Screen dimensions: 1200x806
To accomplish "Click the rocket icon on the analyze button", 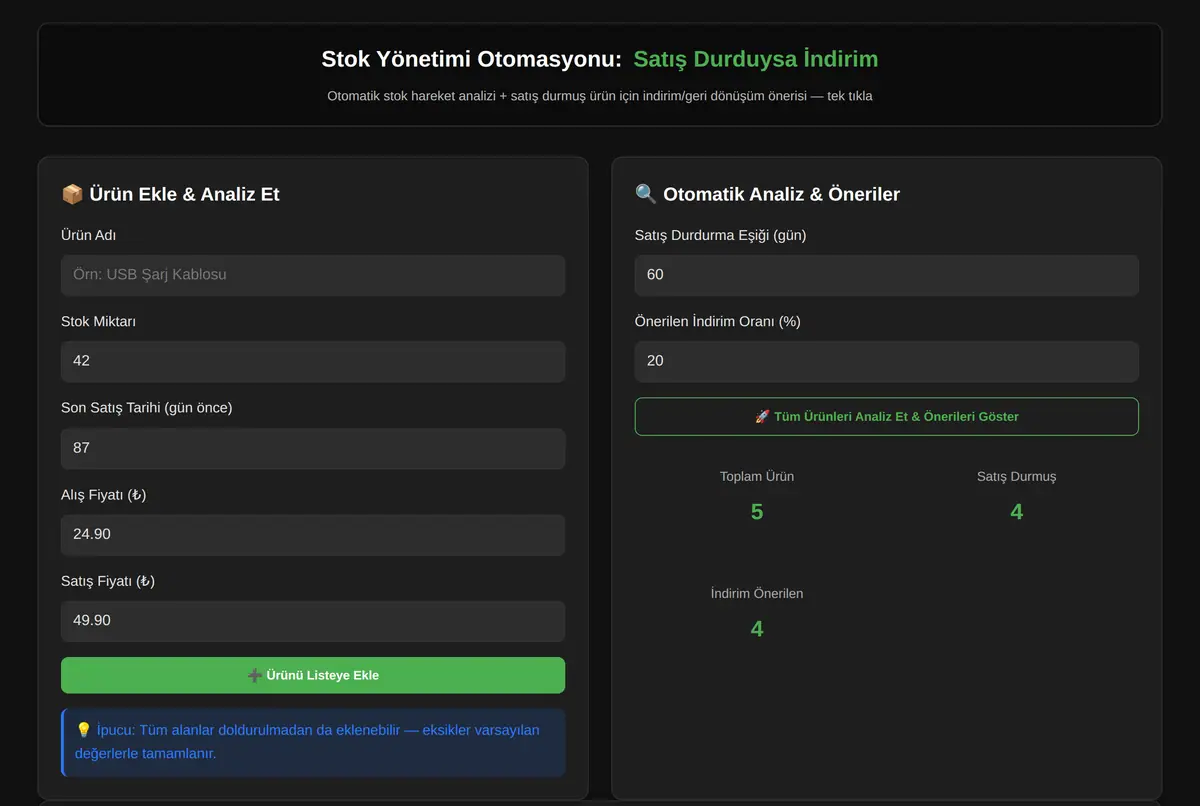I will pos(762,416).
